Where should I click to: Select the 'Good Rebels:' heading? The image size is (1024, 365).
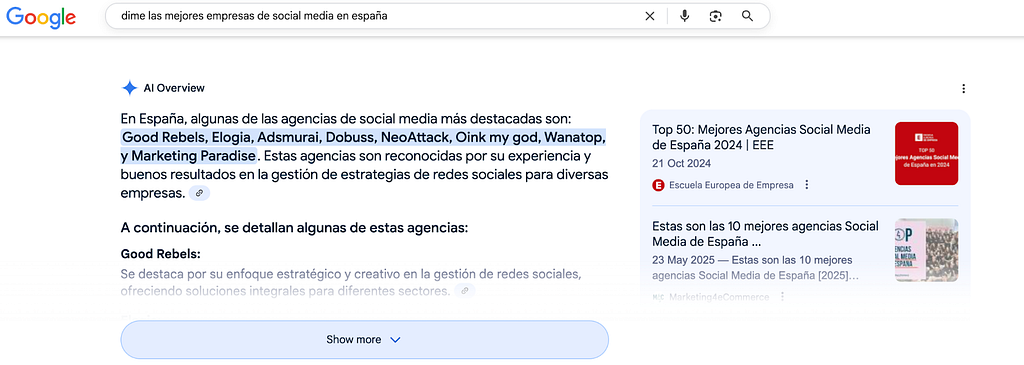pyautogui.click(x=161, y=253)
